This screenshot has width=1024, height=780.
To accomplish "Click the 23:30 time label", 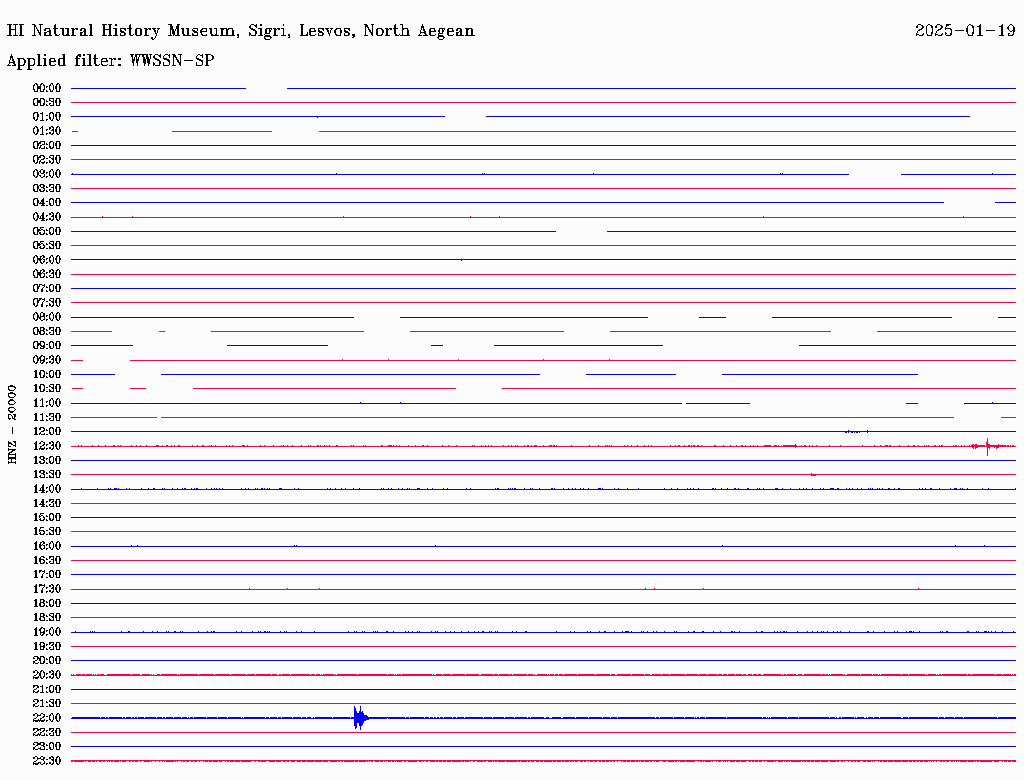I will [46, 760].
